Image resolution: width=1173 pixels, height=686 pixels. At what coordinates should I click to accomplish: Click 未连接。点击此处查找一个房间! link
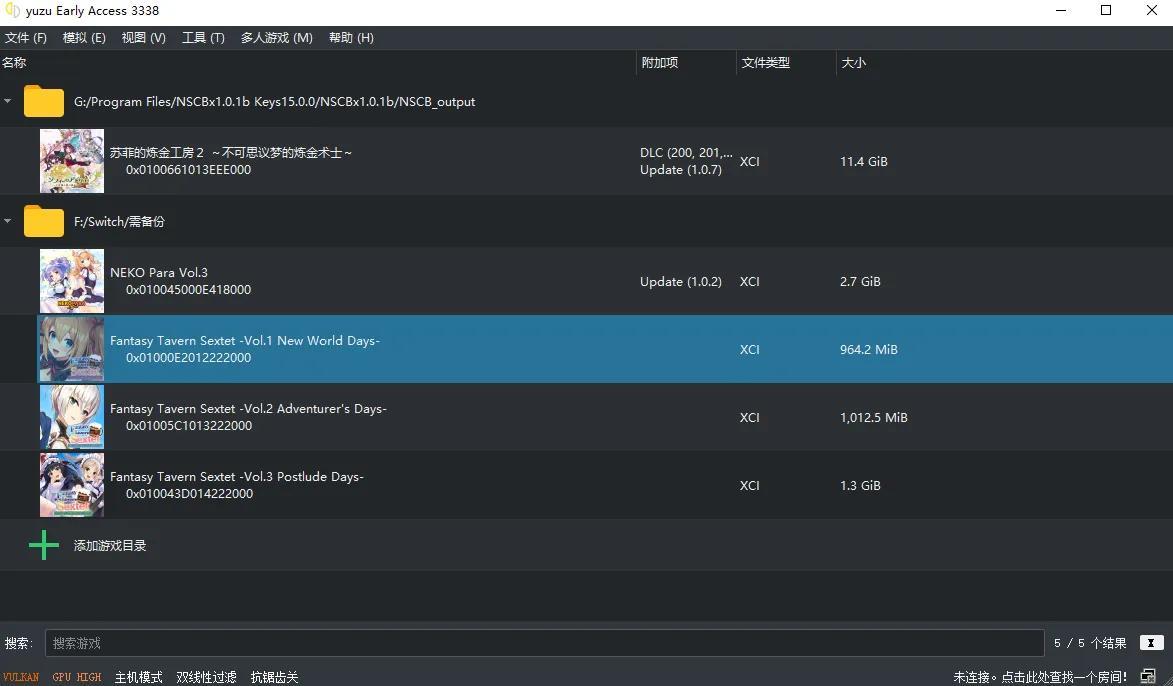(1040, 677)
